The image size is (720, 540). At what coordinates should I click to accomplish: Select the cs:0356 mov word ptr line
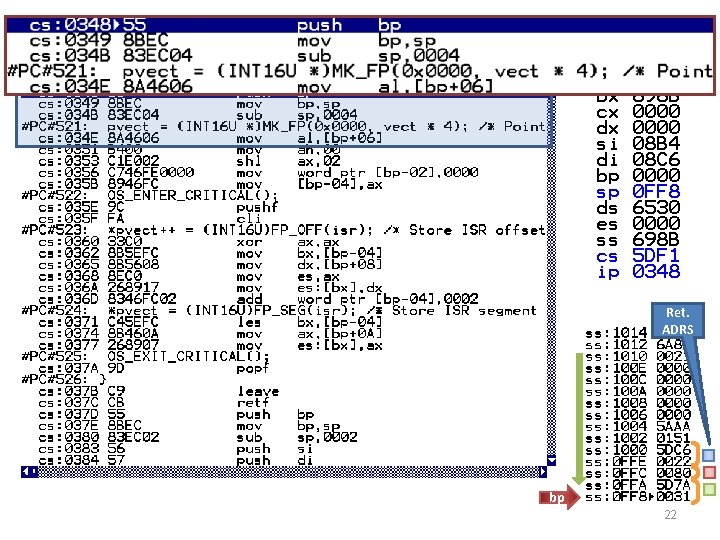point(259,173)
